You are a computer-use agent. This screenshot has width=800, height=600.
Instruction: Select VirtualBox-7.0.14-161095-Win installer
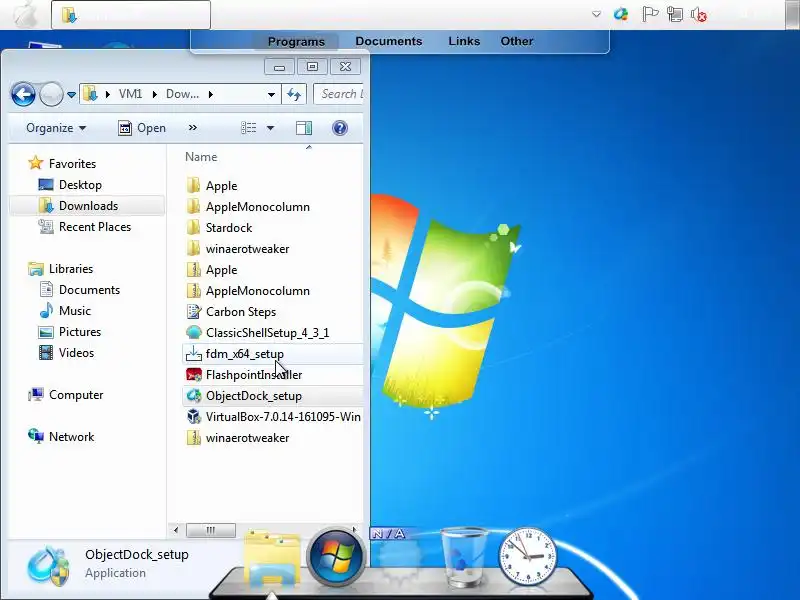(x=283, y=417)
